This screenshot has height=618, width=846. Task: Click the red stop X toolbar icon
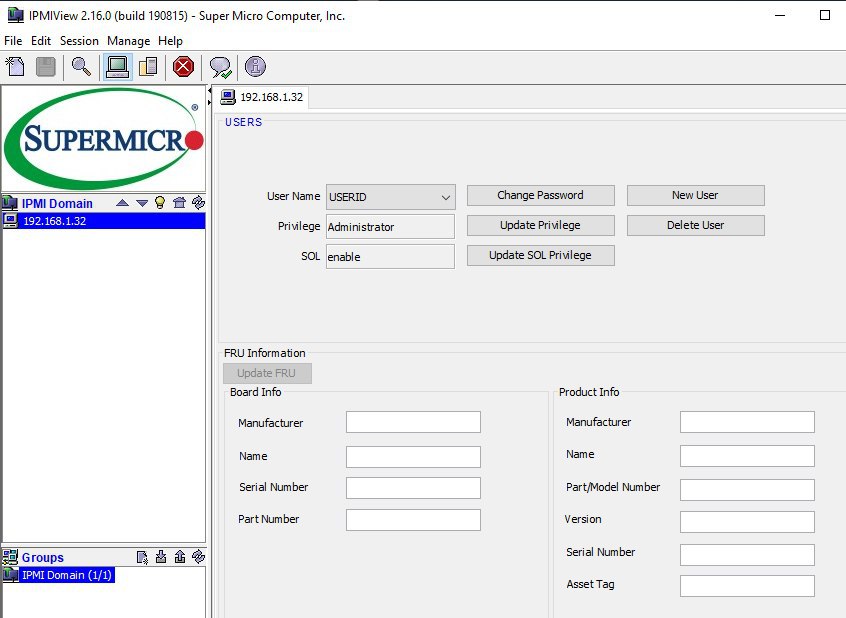tap(183, 67)
